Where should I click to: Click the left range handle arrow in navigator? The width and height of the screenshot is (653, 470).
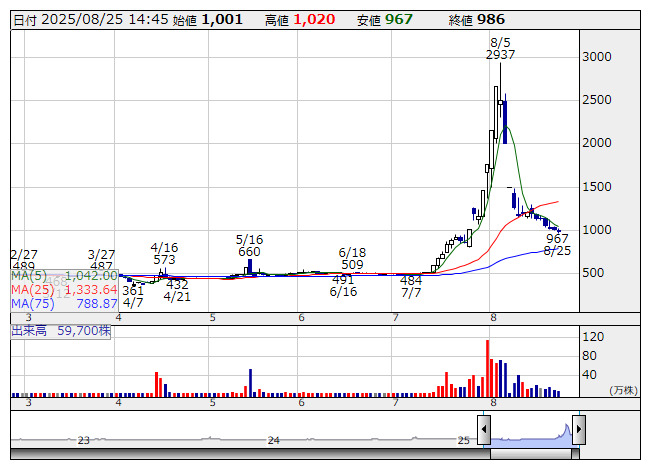click(x=484, y=432)
